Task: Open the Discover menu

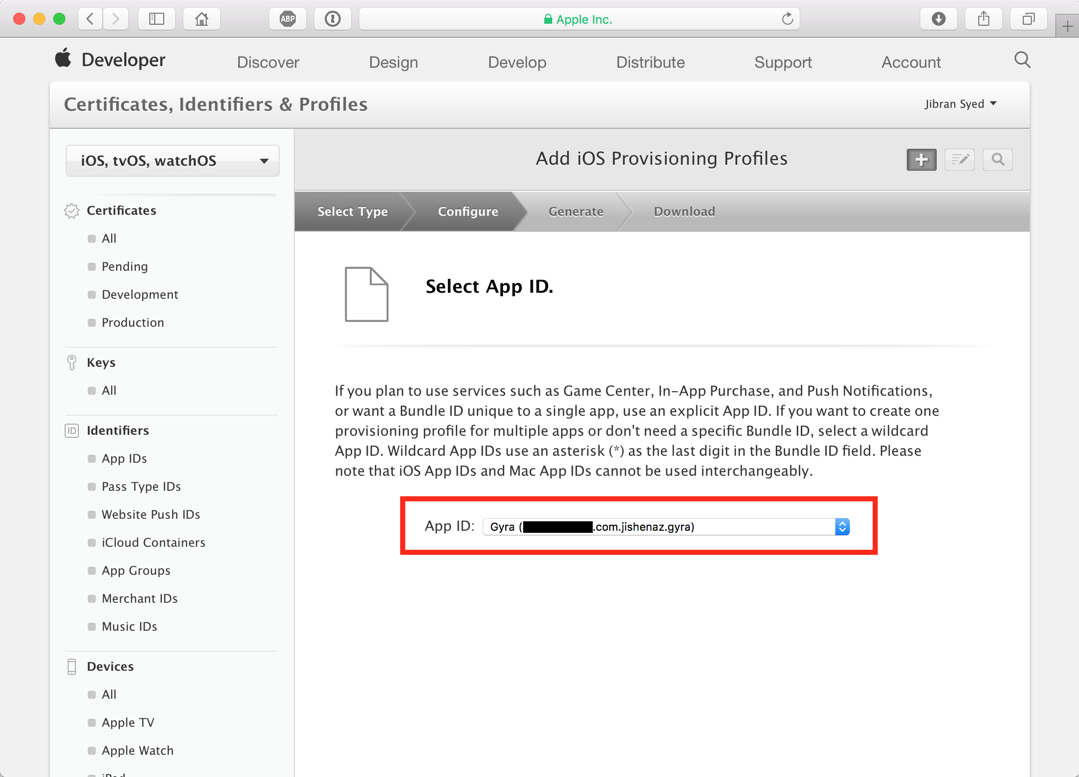Action: 268,62
